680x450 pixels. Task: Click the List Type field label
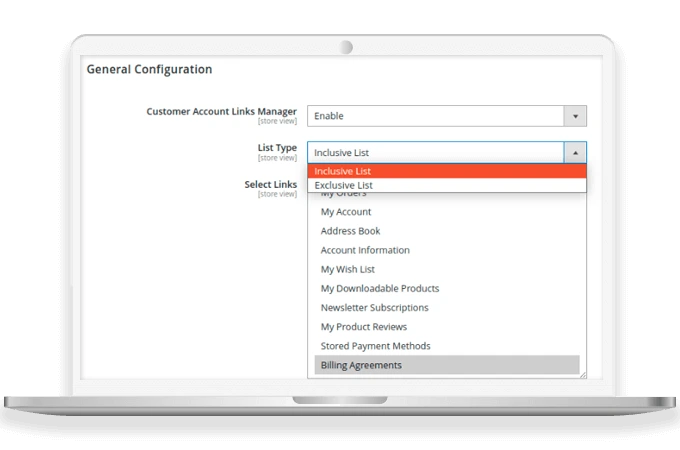click(x=277, y=148)
